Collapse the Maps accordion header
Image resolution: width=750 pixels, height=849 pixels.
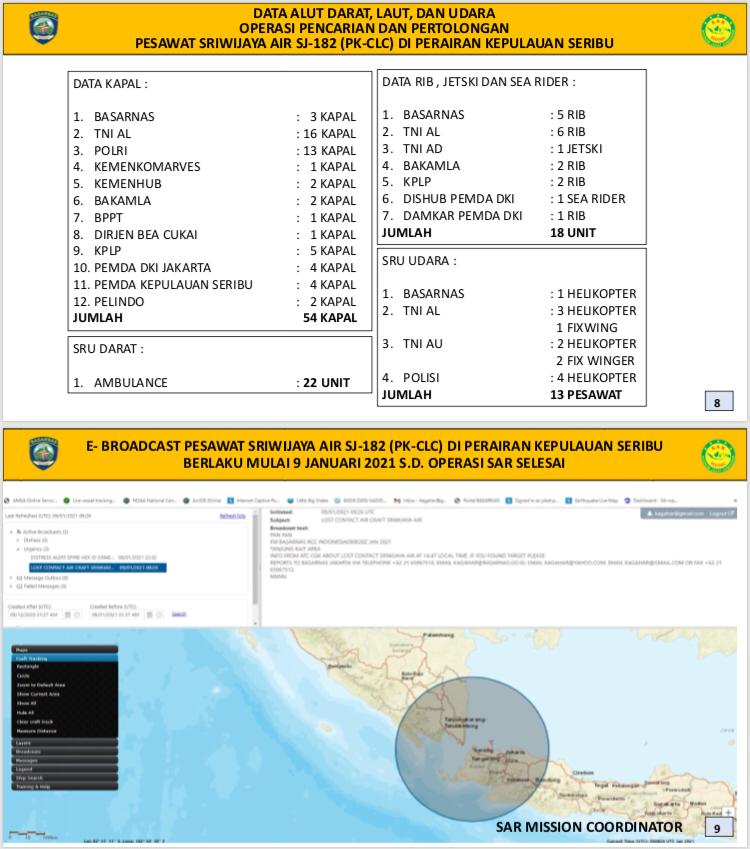click(64, 649)
